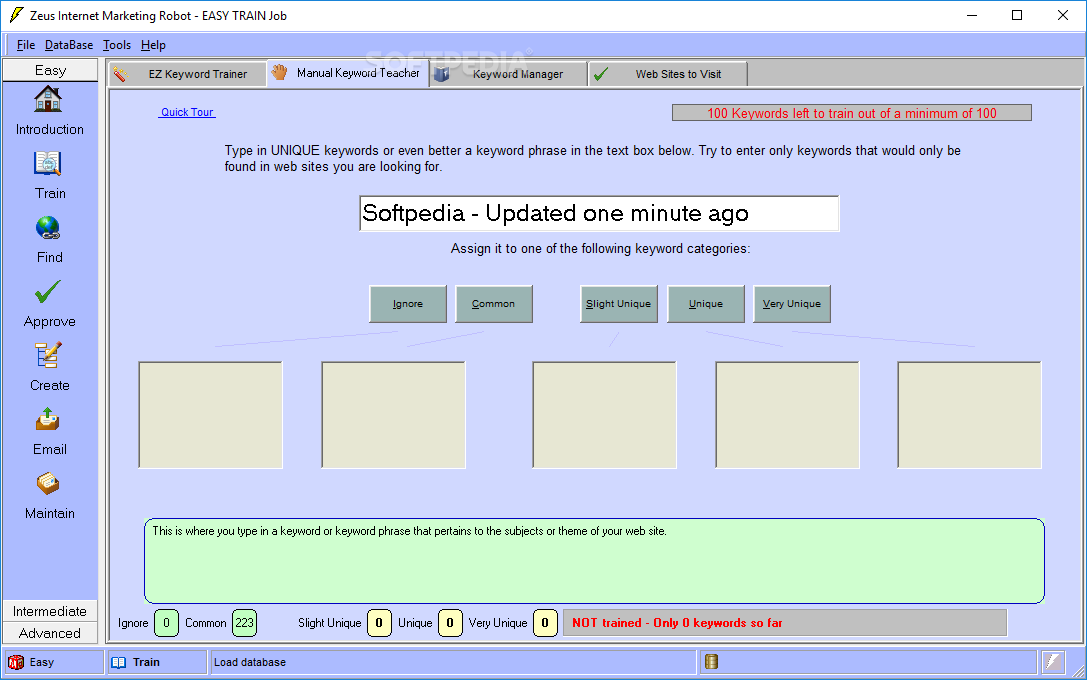Click the list box under Unique button
This screenshot has width=1087, height=680.
(x=788, y=415)
